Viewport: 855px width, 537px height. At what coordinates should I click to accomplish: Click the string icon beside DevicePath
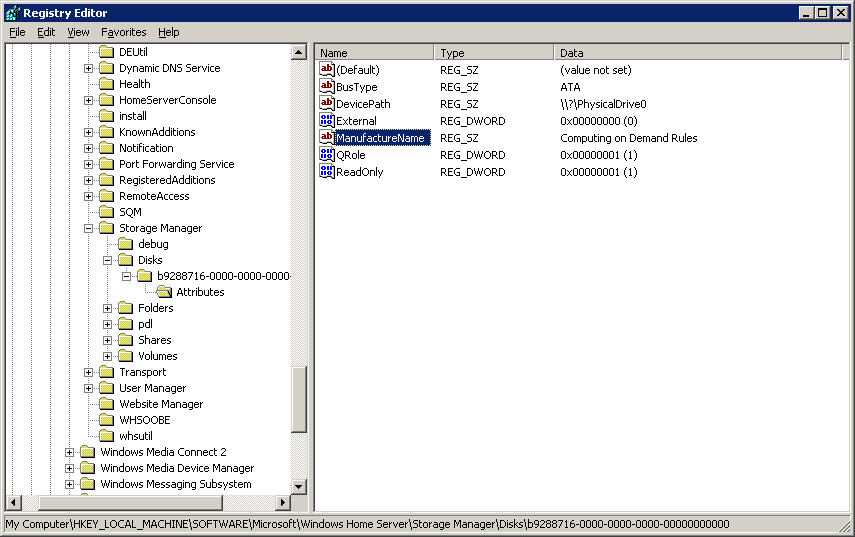[327, 104]
